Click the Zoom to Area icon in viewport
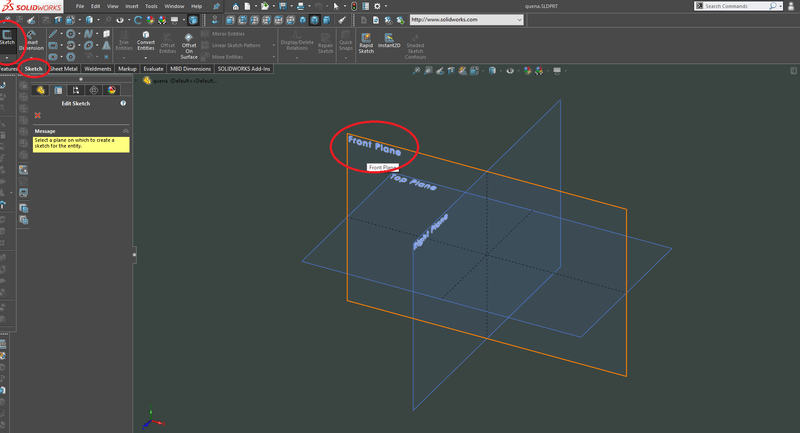 click(428, 71)
